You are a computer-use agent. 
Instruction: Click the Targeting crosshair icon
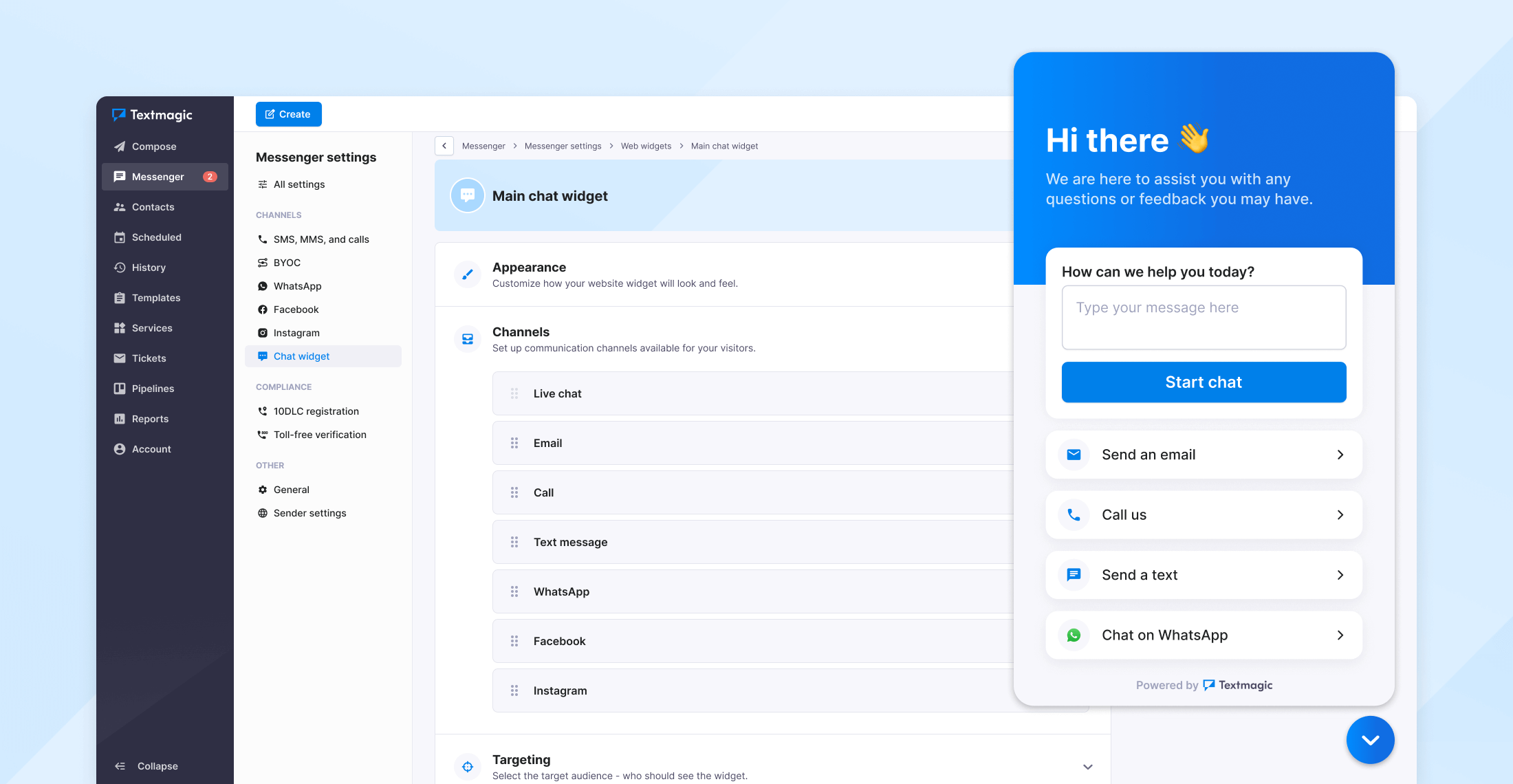click(x=468, y=767)
